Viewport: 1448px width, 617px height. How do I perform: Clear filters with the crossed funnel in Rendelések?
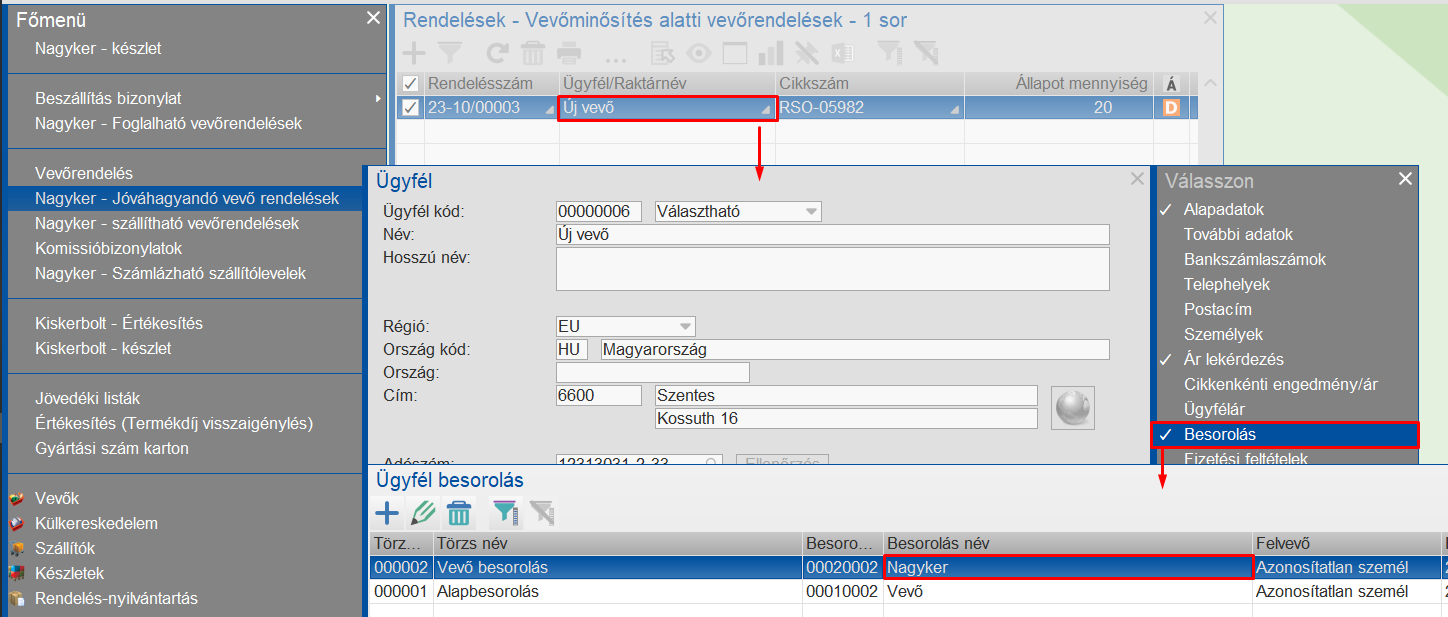click(x=925, y=53)
